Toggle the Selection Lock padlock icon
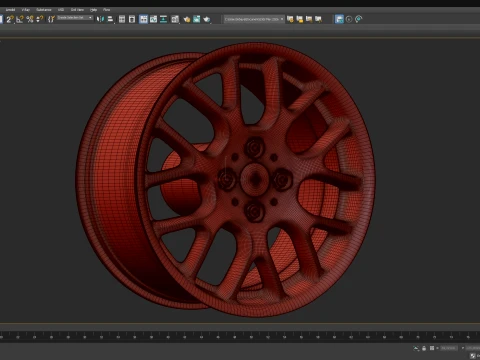Screen dimensions: 480x360 pyautogui.click(x=424, y=348)
